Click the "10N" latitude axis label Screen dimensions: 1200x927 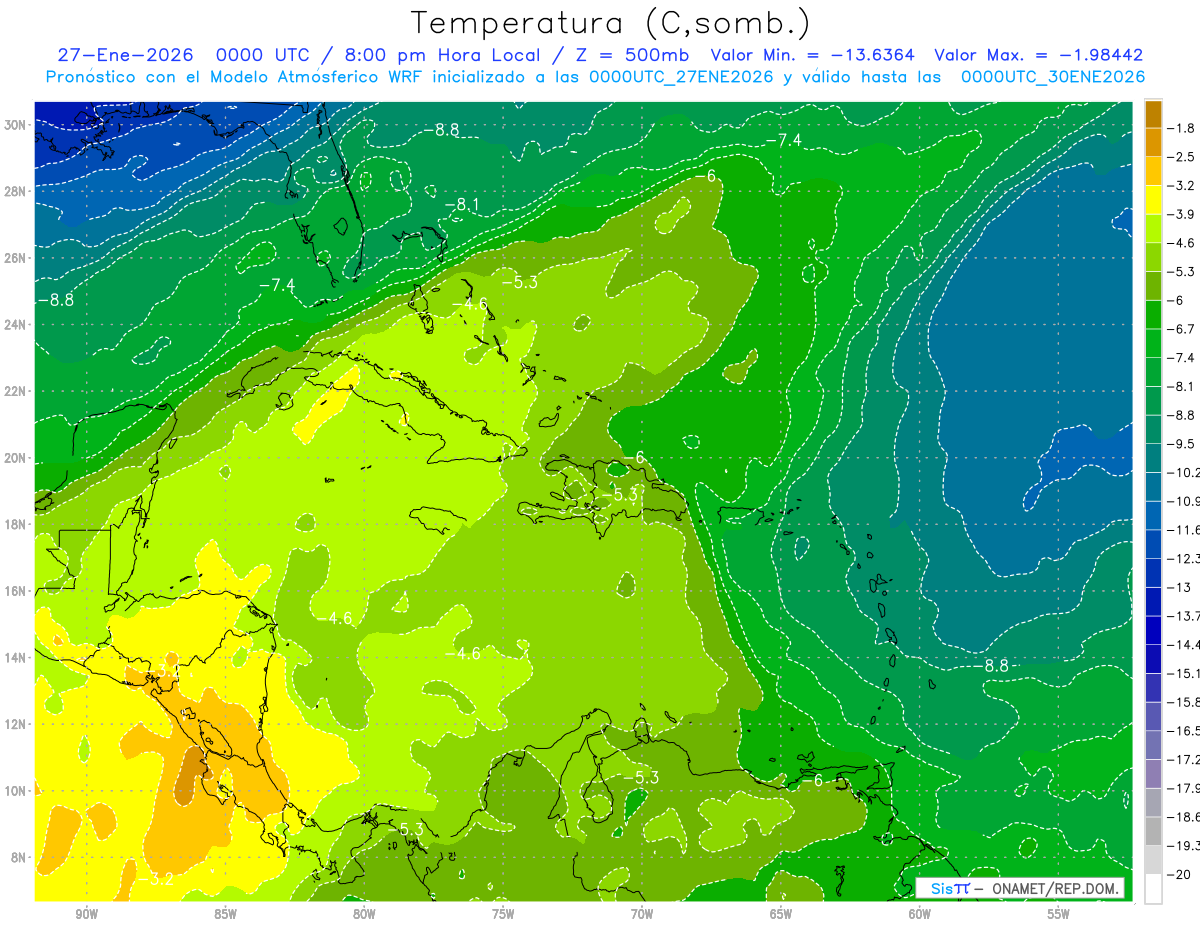point(16,791)
